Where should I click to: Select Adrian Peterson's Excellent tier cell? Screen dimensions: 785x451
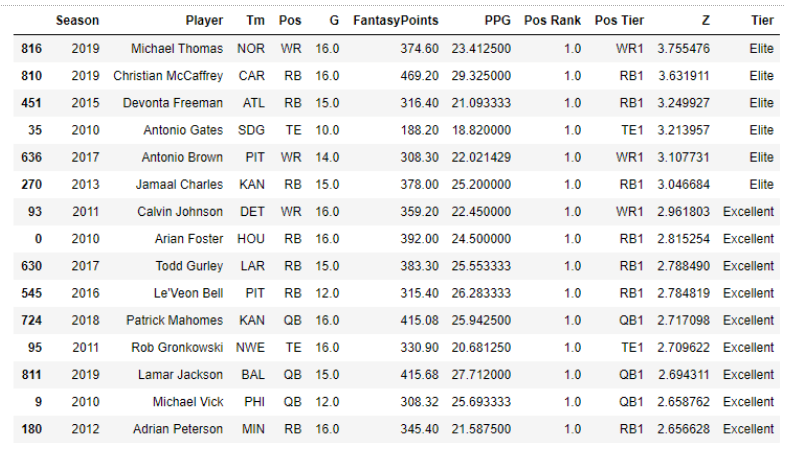pyautogui.click(x=748, y=429)
